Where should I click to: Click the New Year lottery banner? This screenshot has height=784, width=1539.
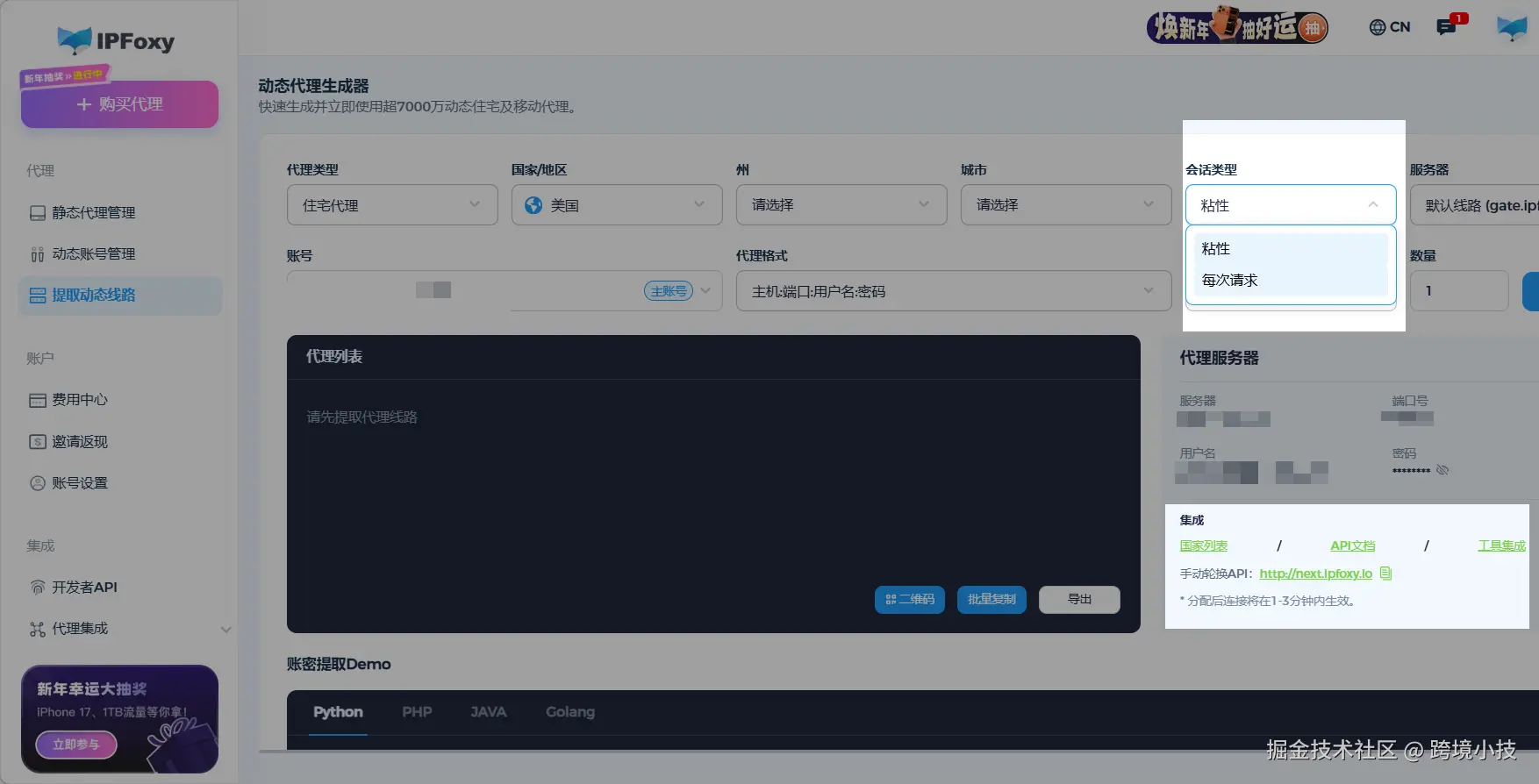[x=1237, y=27]
